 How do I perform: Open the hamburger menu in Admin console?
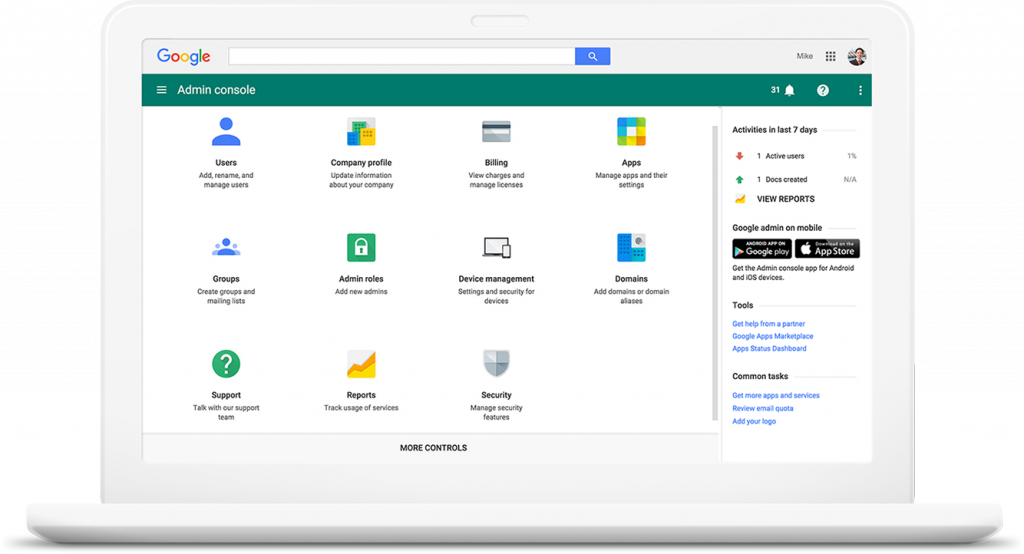click(161, 90)
